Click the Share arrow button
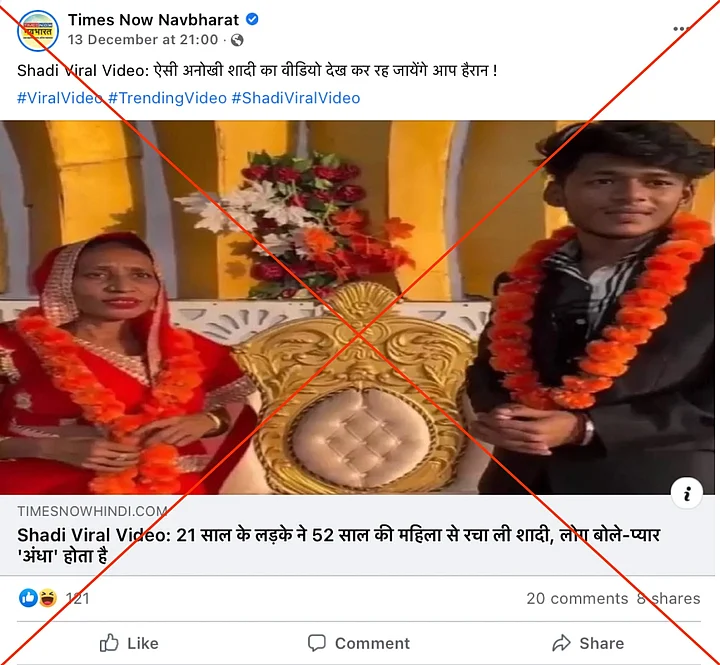720x665 pixels. coord(588,643)
